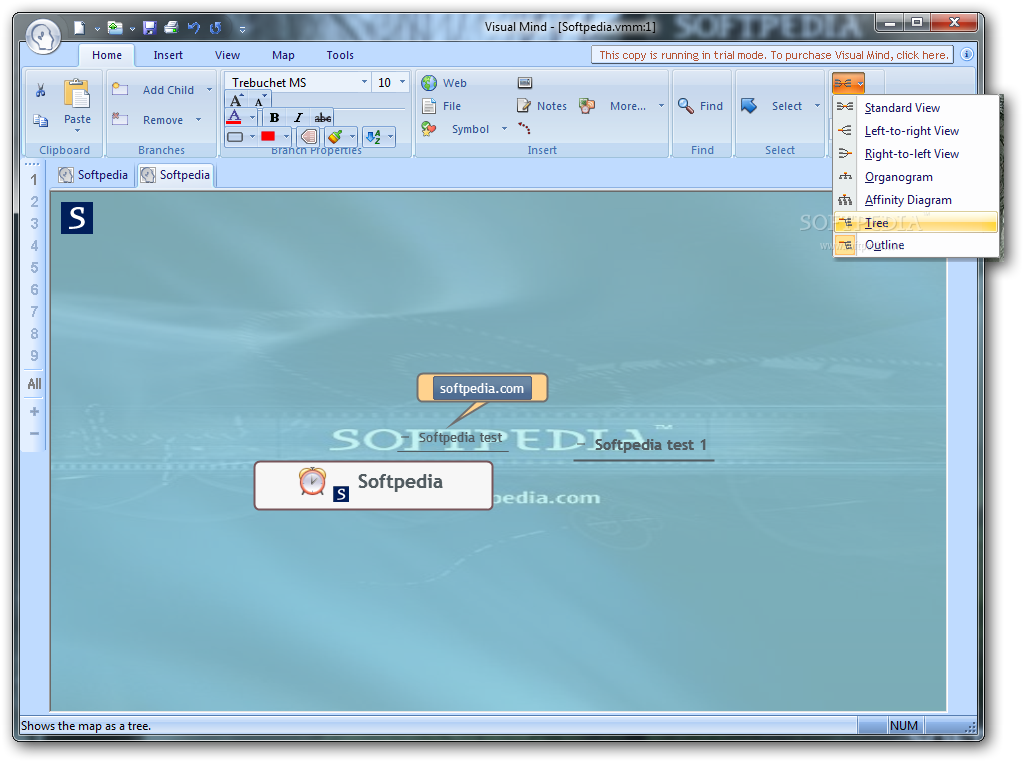This screenshot has height=762, width=1024.
Task: Click the format paintbrush icon
Action: tap(335, 136)
